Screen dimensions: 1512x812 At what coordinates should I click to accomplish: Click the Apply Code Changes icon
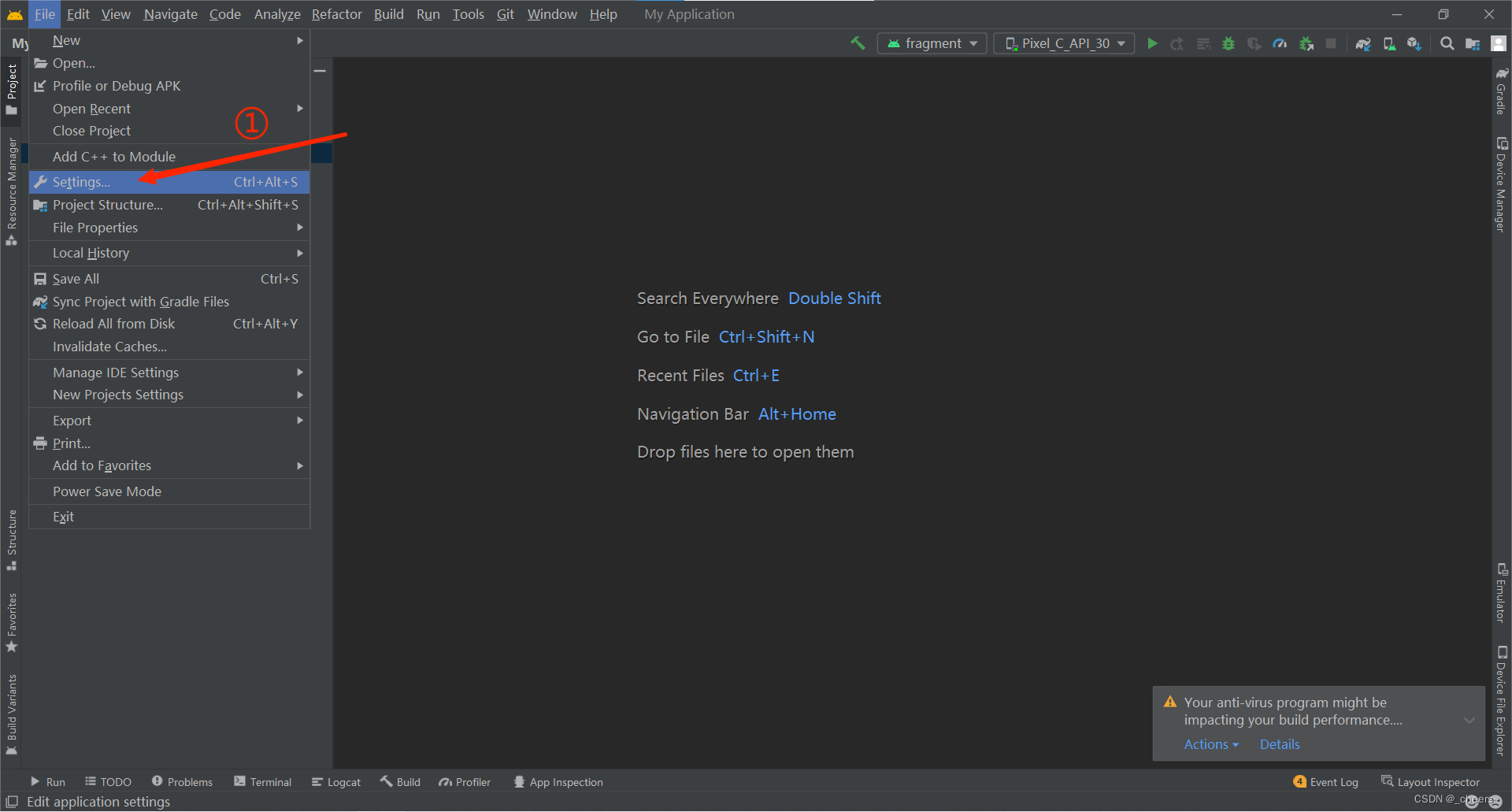[1203, 43]
